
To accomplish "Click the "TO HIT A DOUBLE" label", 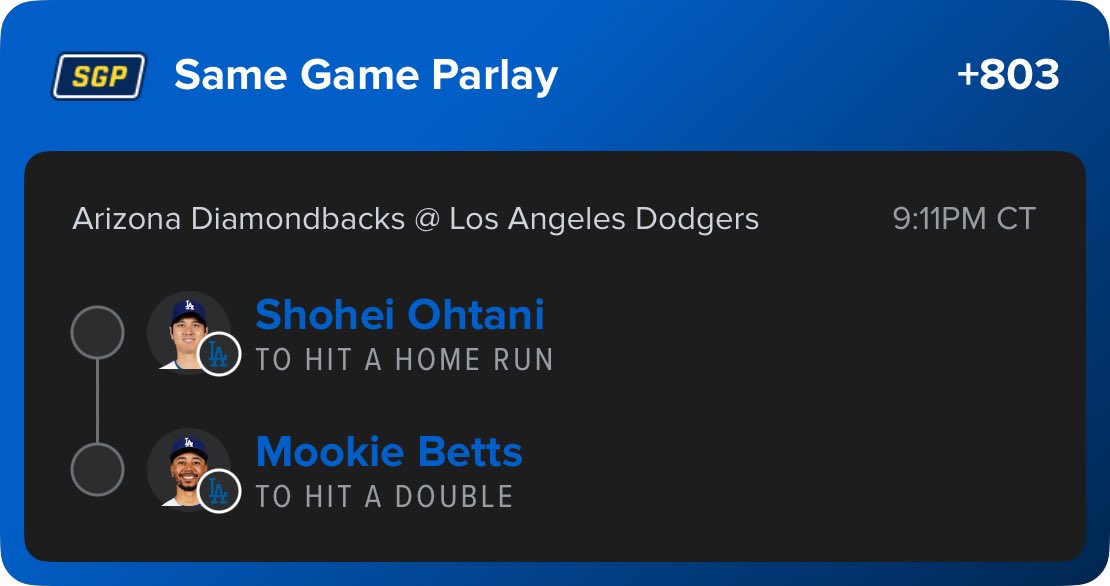I will tap(384, 497).
